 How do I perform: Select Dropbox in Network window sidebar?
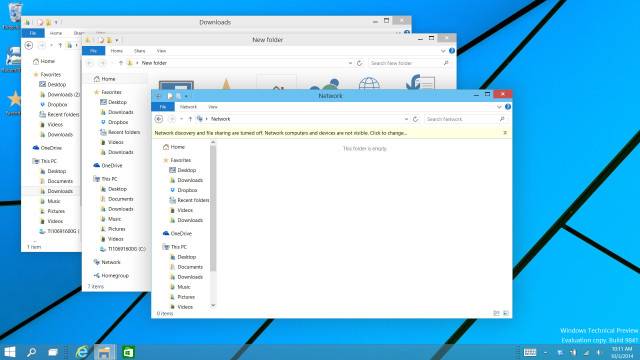pos(183,190)
